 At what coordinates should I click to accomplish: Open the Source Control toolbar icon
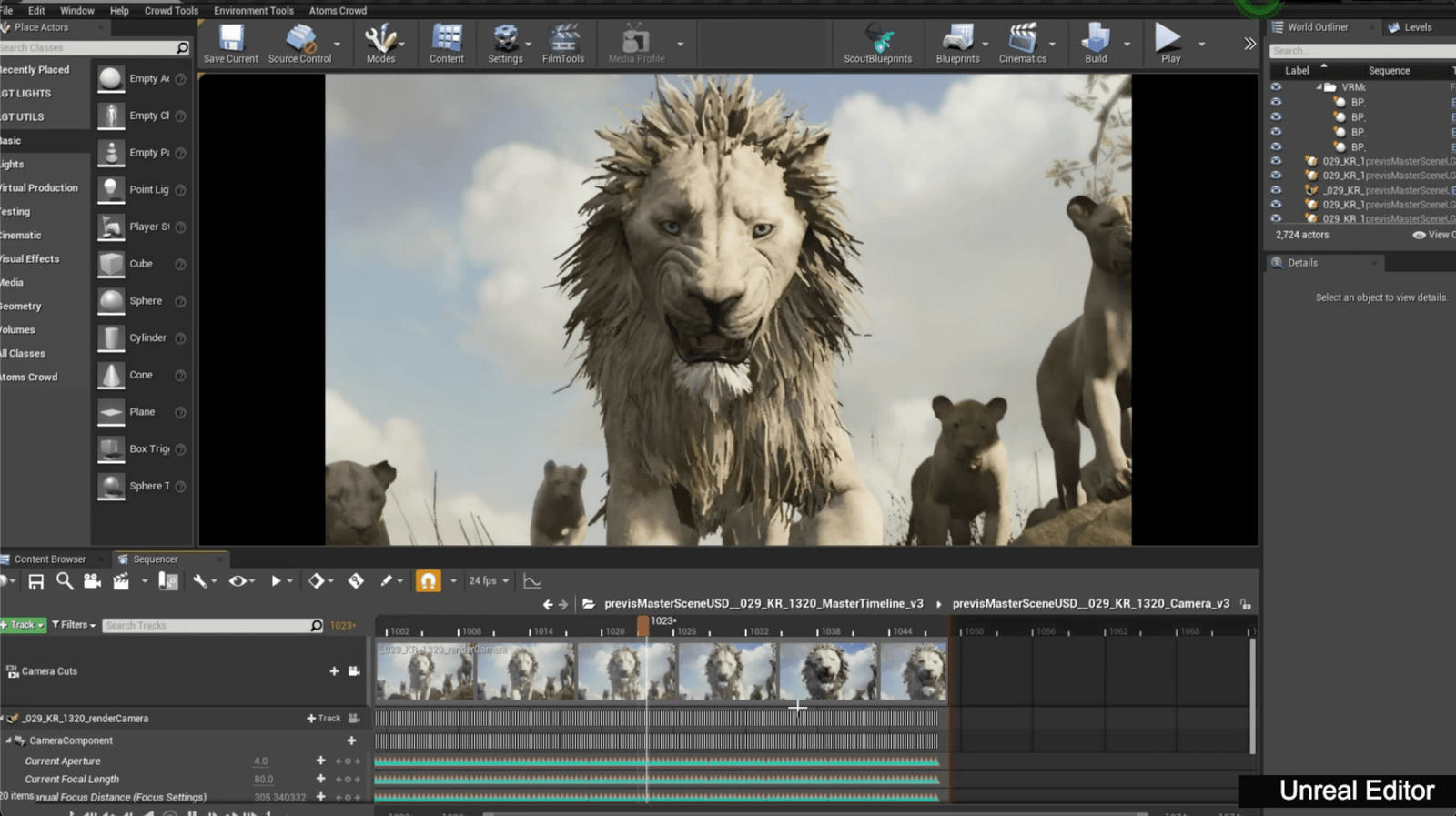point(299,43)
